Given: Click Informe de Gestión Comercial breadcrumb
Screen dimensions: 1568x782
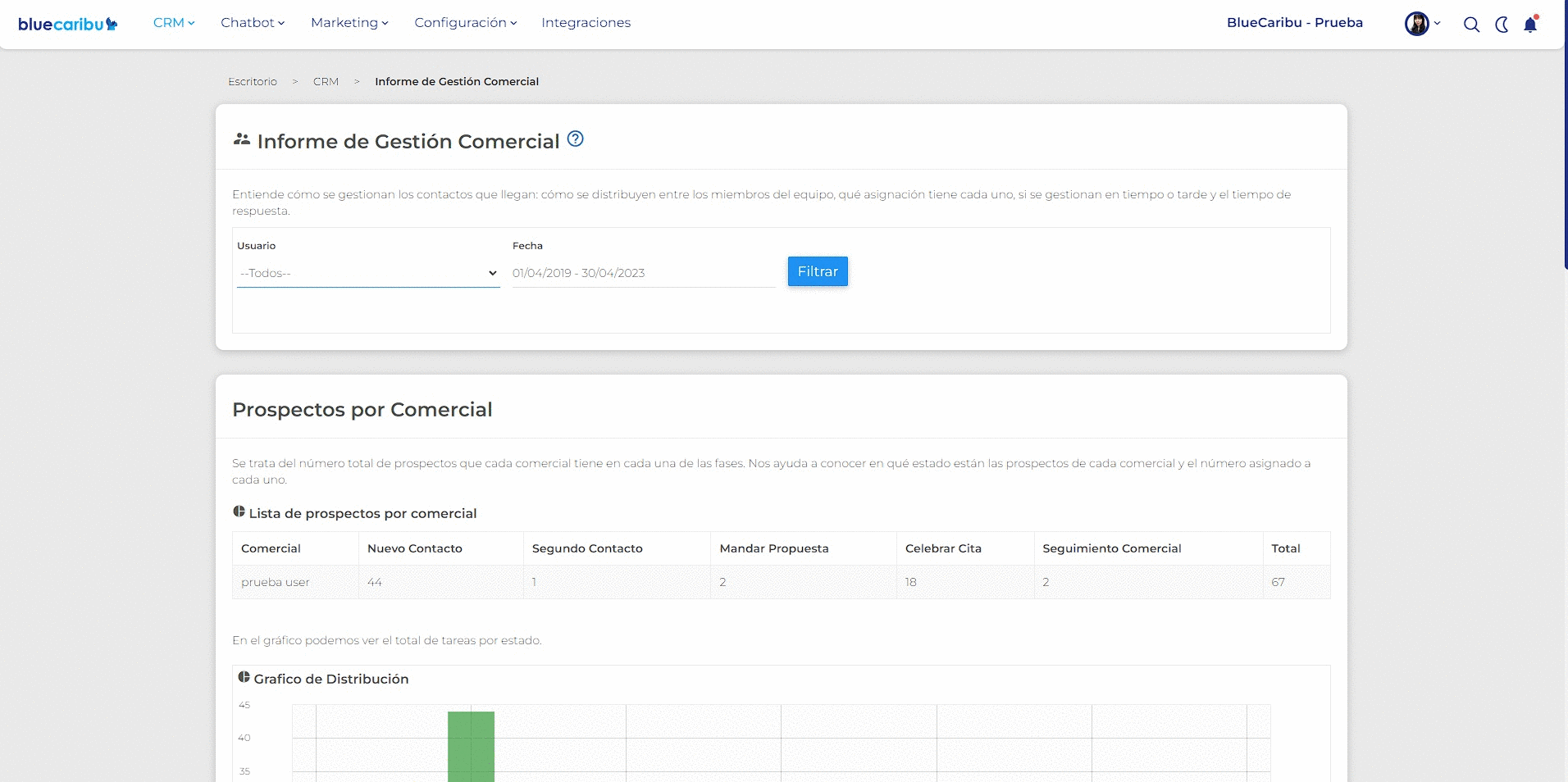Looking at the screenshot, I should [457, 82].
